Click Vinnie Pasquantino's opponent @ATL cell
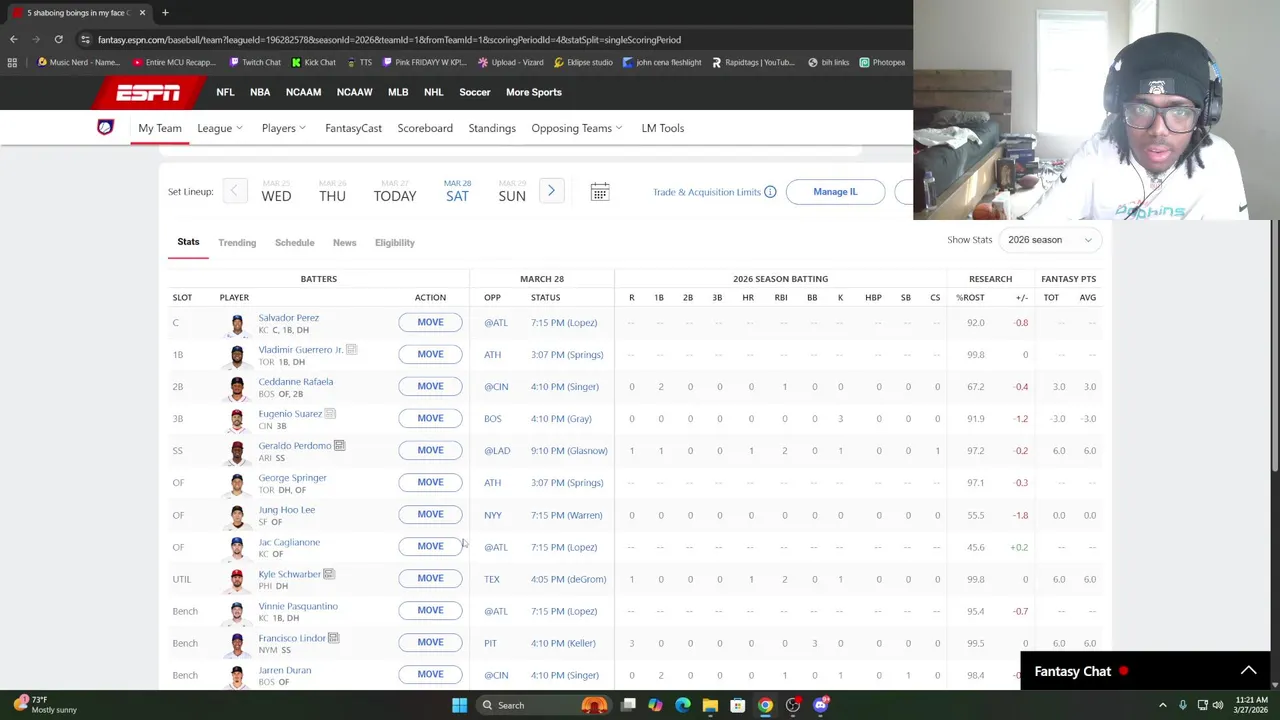1280x720 pixels. tap(496, 611)
